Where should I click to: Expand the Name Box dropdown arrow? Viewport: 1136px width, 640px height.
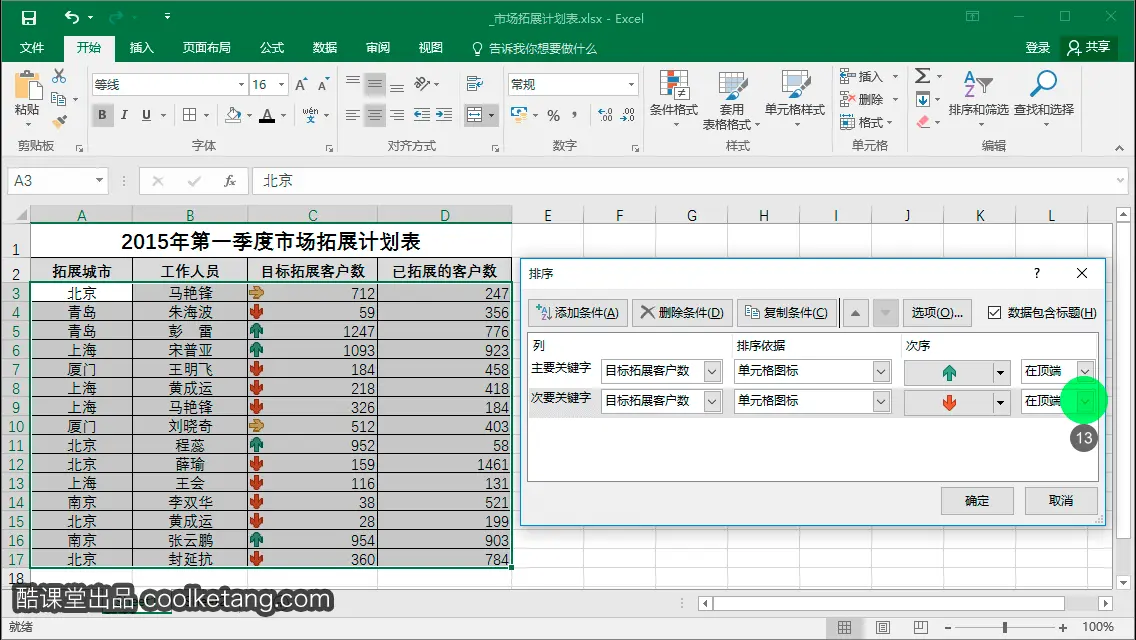click(x=99, y=180)
